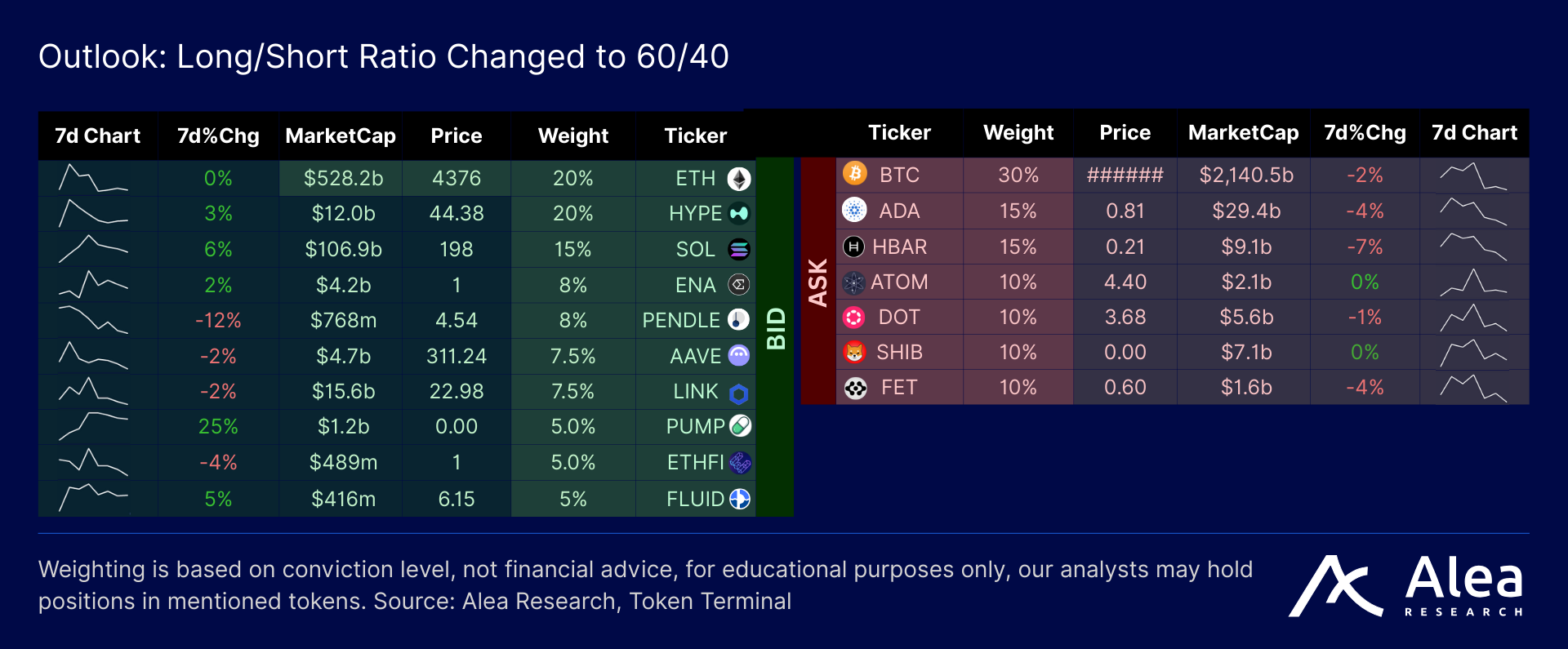Click the BTC Bitcoin orange icon
The width and height of the screenshot is (1568, 649).
coord(854,174)
